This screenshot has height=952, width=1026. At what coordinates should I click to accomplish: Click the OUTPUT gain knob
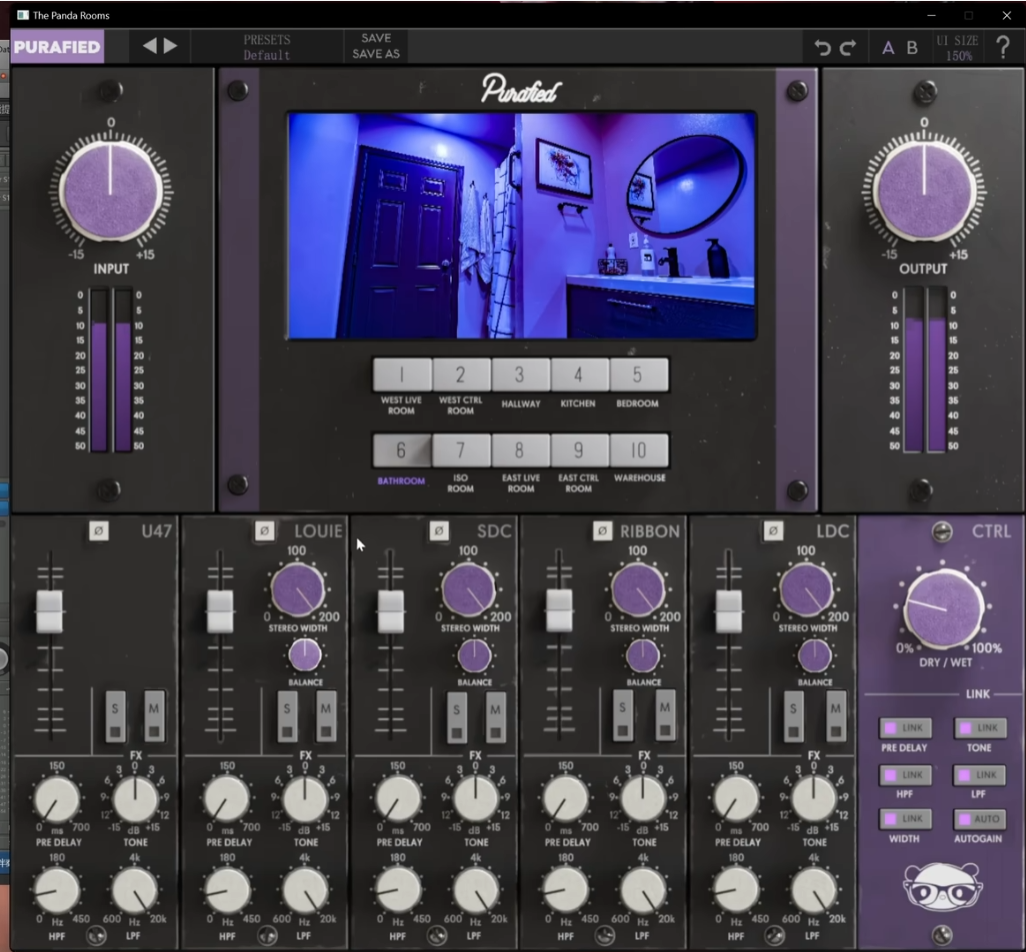[x=924, y=192]
